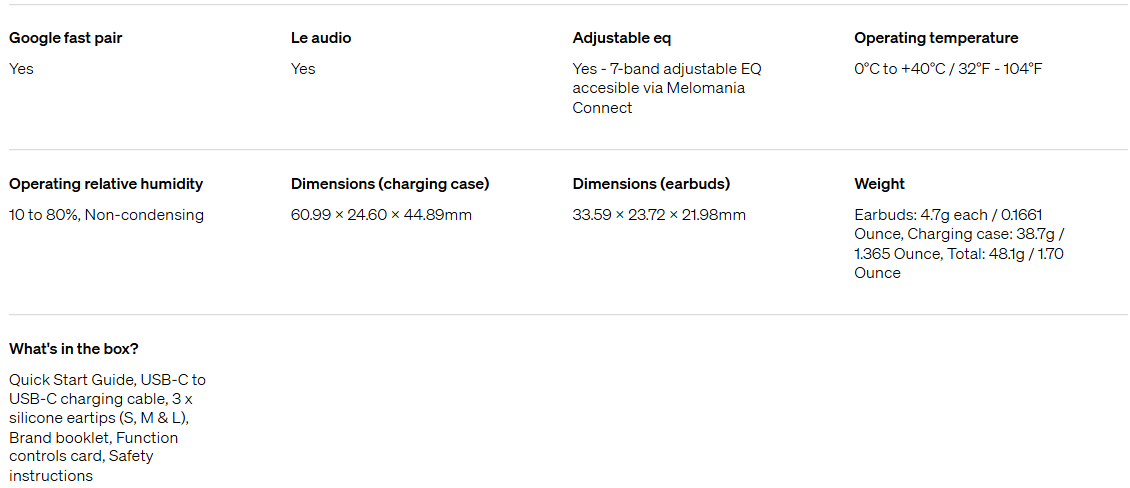The image size is (1130, 488).
Task: Click the '7-band adjustable EQ' text
Action: [x=687, y=69]
